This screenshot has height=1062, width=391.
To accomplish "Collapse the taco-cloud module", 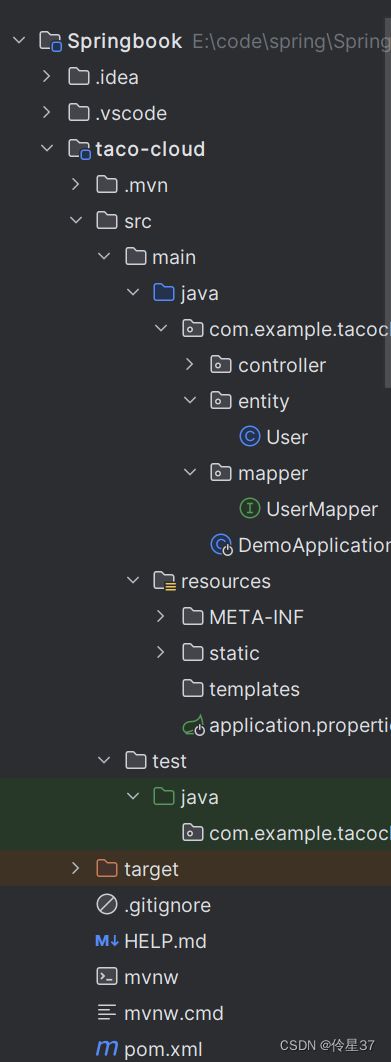I will 46,148.
